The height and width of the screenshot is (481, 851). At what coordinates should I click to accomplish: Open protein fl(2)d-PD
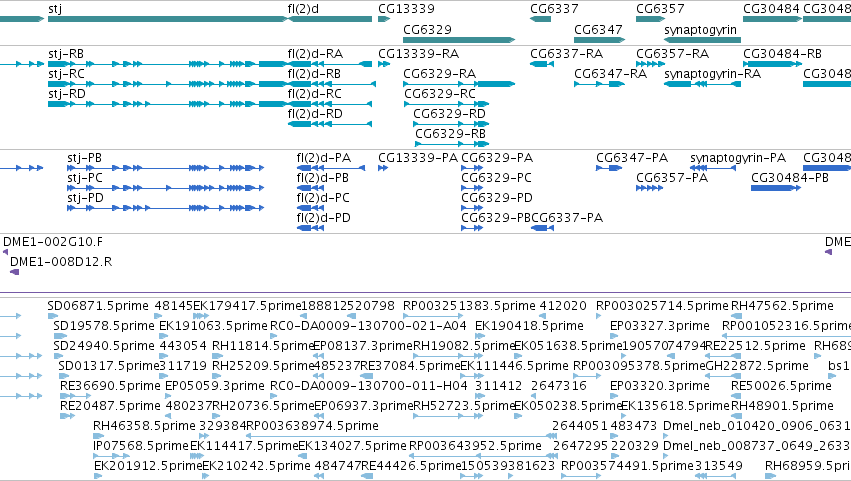pos(323,219)
